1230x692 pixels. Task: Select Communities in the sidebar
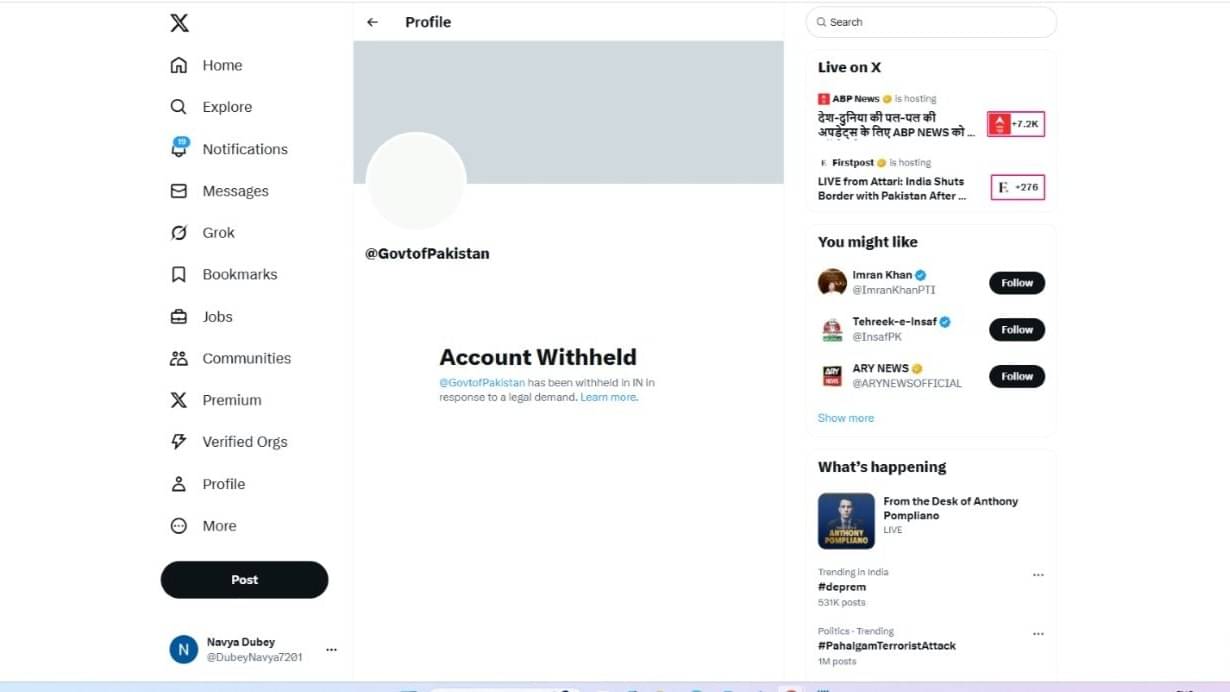click(x=247, y=358)
